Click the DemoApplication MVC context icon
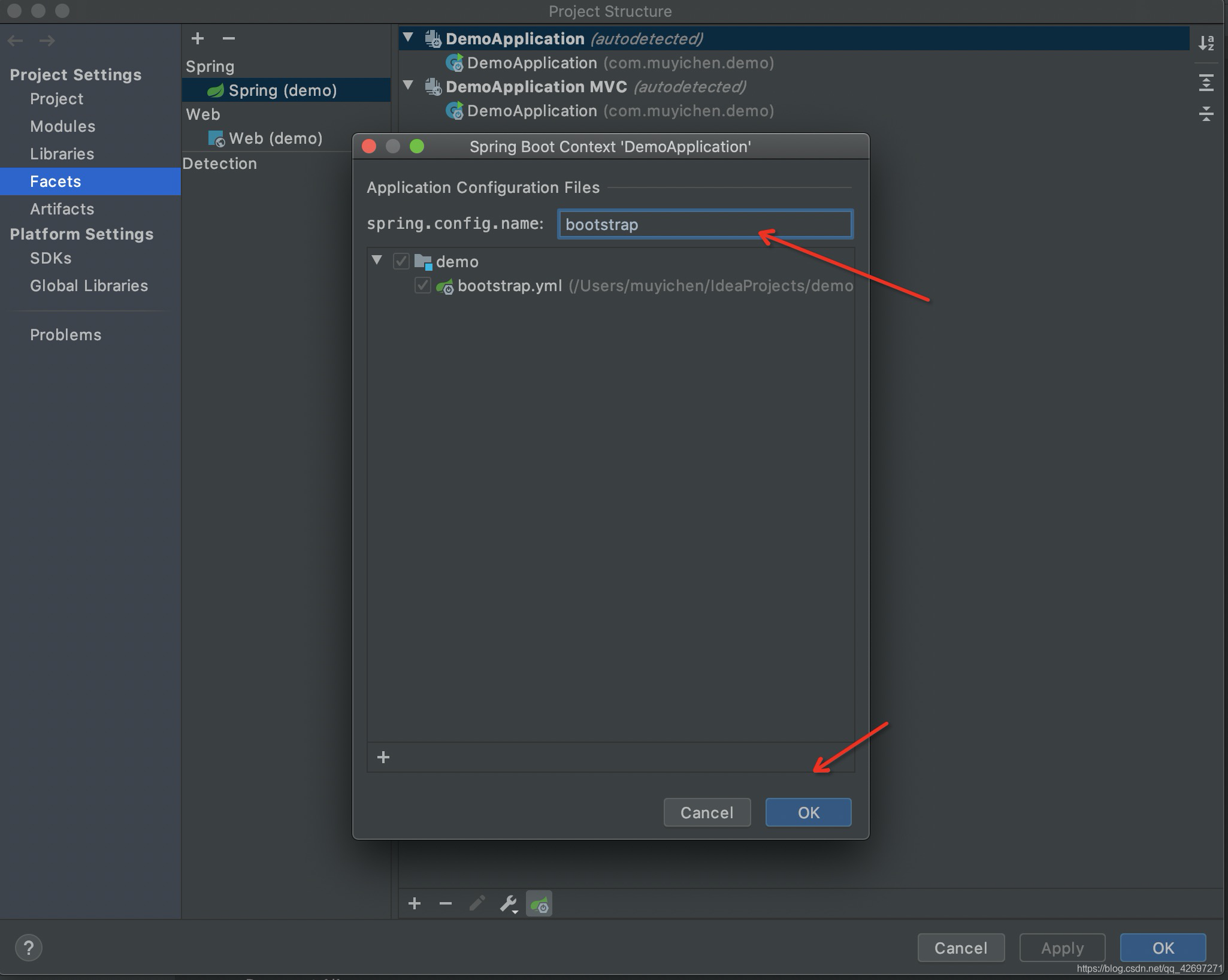1228x980 pixels. click(x=433, y=87)
